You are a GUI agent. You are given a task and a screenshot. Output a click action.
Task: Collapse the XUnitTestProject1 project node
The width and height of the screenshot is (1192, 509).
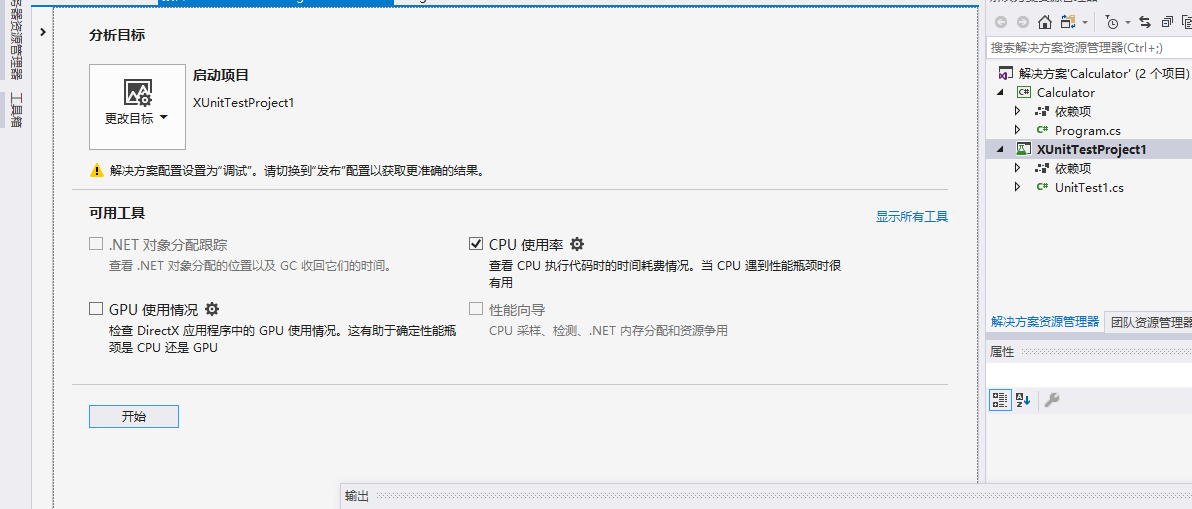tap(1000, 150)
